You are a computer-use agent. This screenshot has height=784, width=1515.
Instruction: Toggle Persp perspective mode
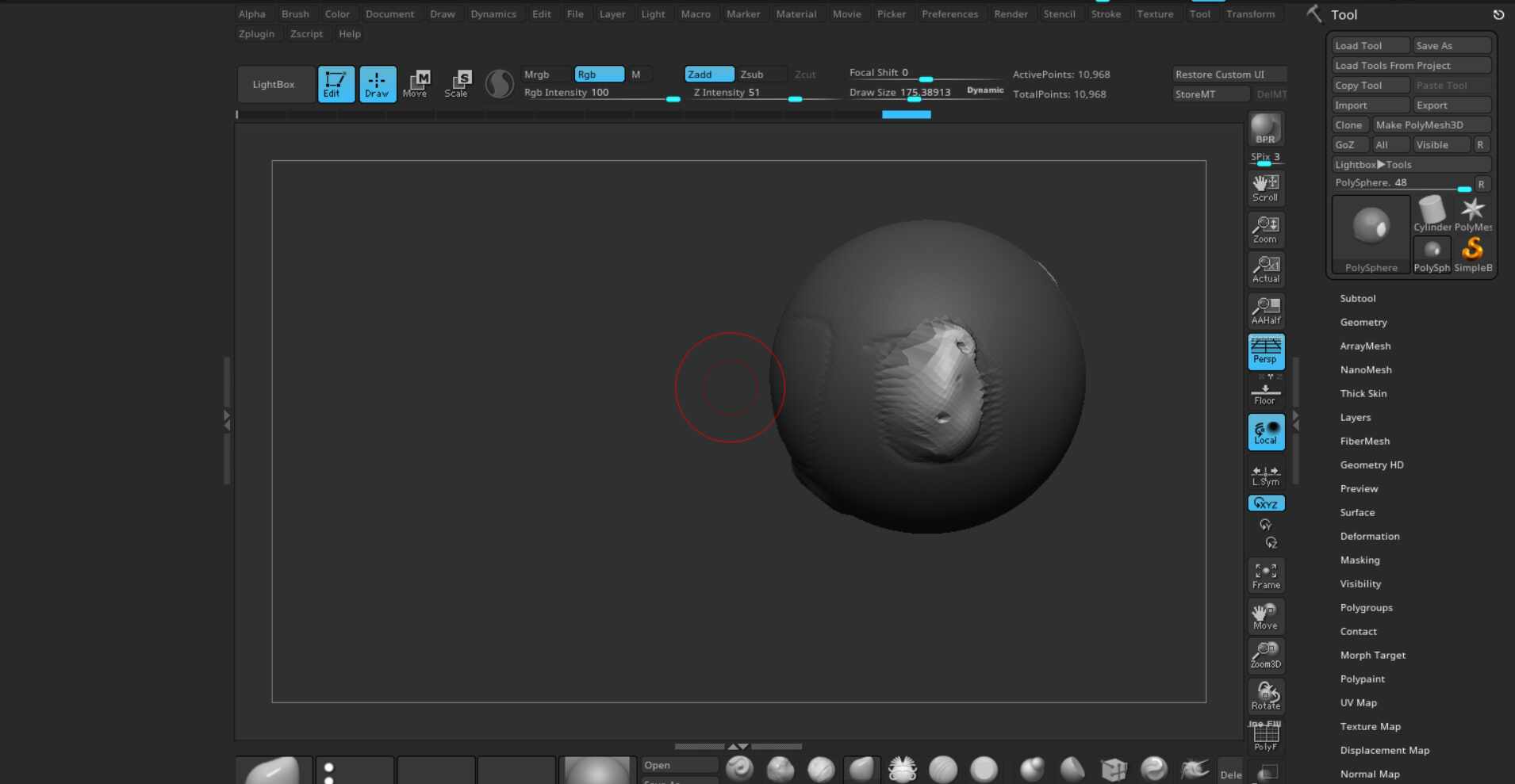pos(1265,351)
